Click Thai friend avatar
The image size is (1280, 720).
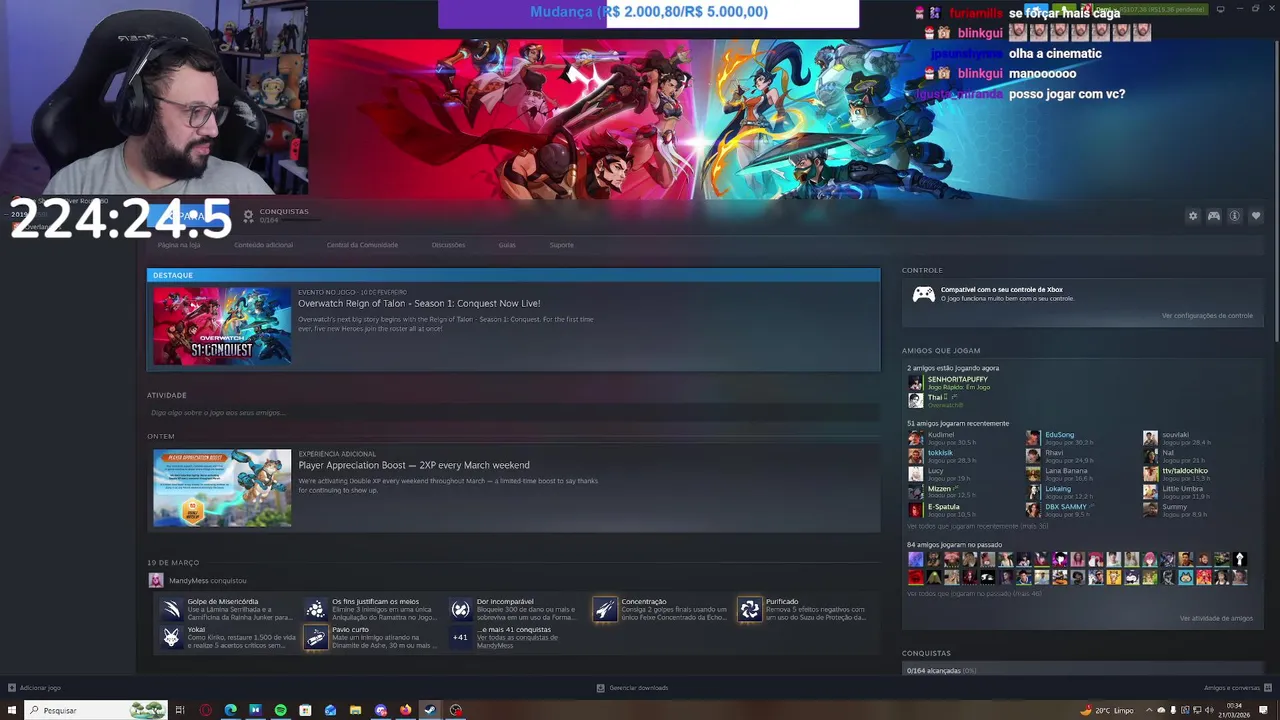pyautogui.click(x=915, y=400)
